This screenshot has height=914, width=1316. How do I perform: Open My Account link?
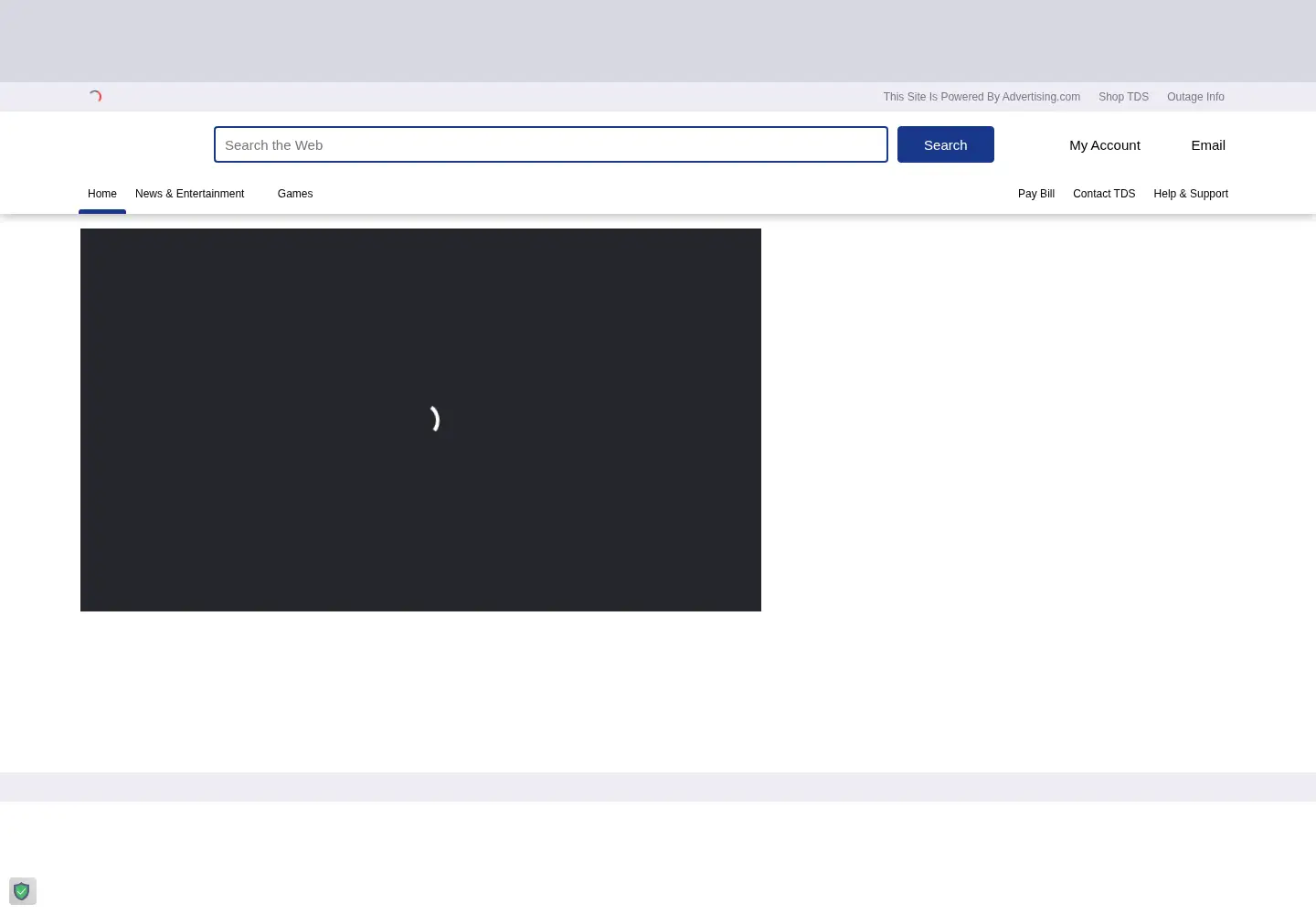(x=1104, y=144)
